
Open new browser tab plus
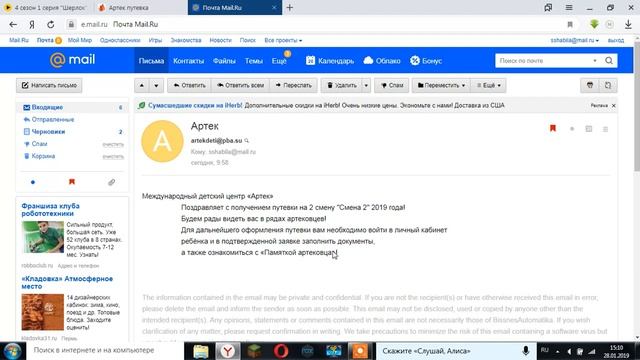click(289, 7)
